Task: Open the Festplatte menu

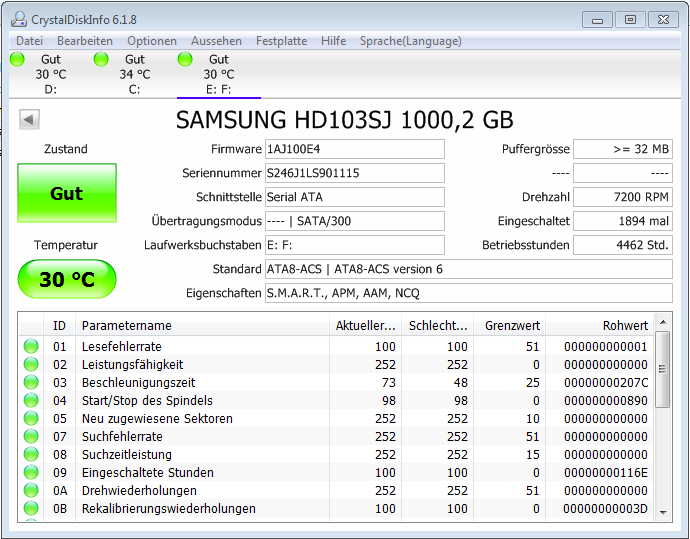Action: pos(282,41)
